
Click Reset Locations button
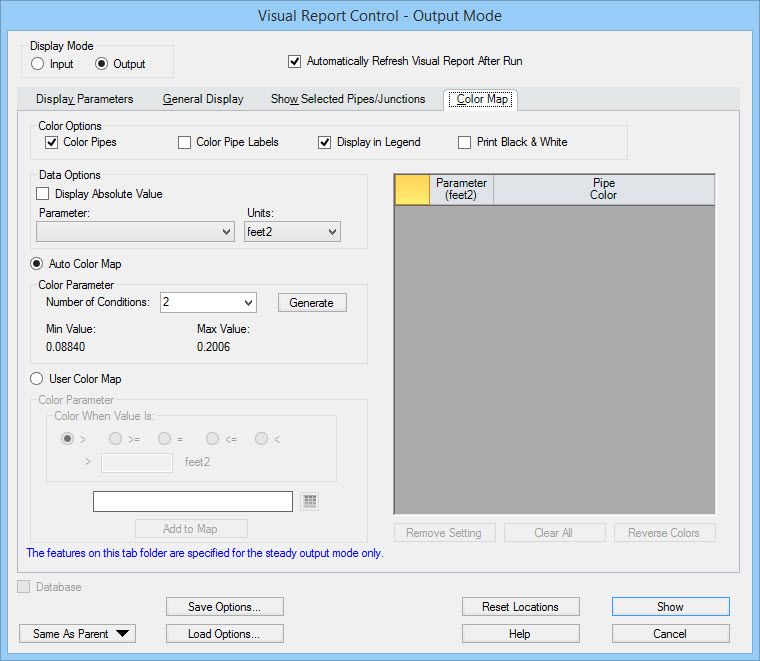tap(521, 607)
